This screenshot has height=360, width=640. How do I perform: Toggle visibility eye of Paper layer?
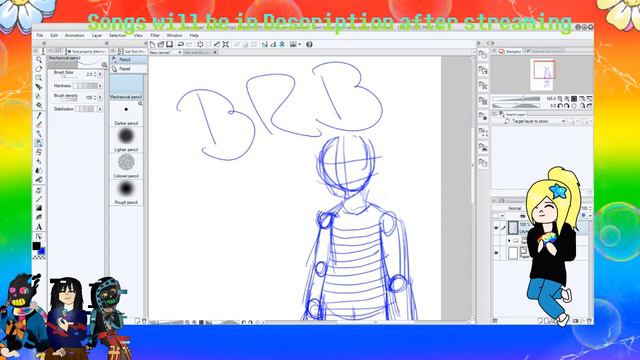tap(496, 253)
